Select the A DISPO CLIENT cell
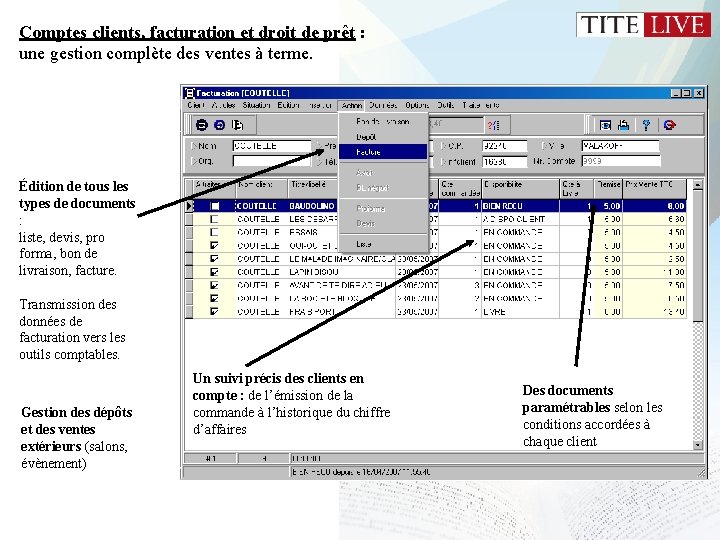 (521, 219)
